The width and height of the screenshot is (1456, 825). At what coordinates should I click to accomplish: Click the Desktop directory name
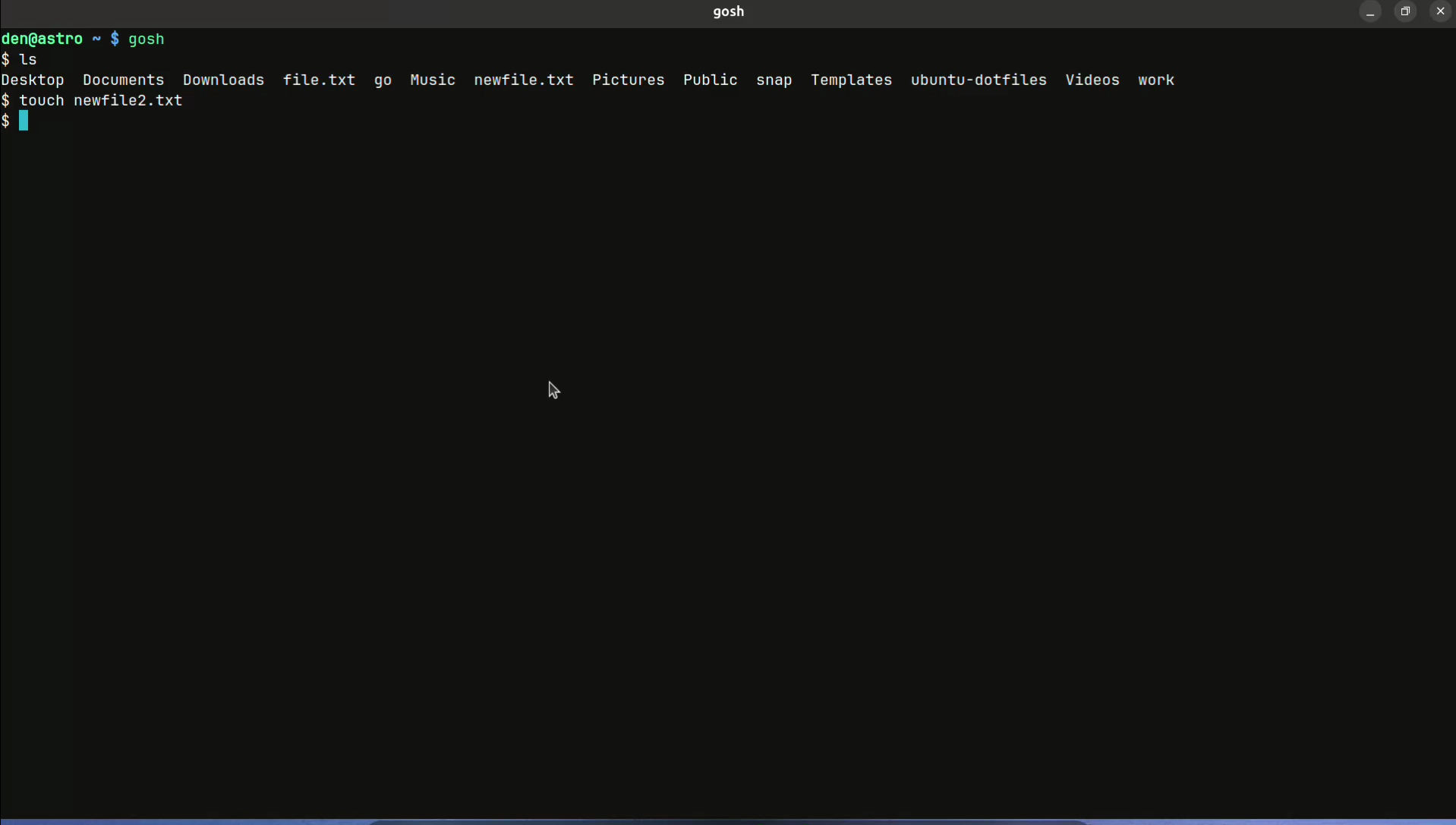(33, 80)
